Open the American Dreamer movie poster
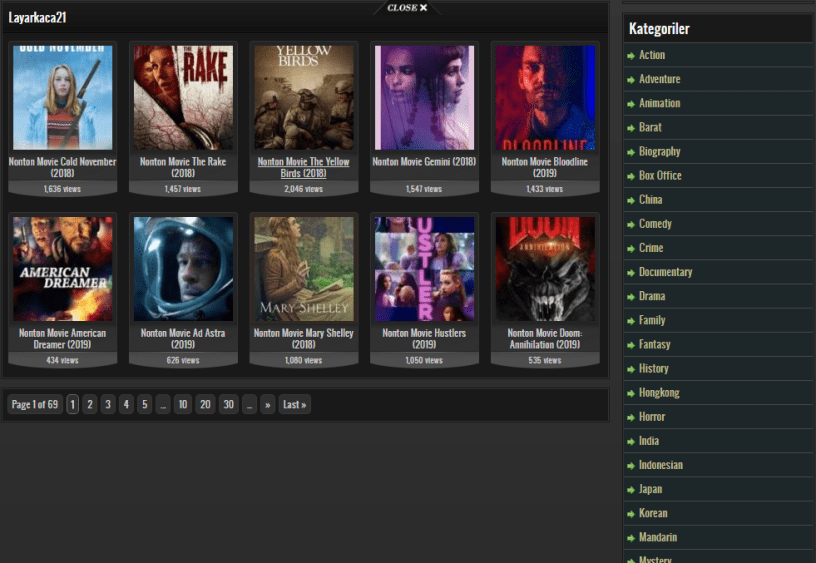This screenshot has width=816, height=563. pos(62,268)
